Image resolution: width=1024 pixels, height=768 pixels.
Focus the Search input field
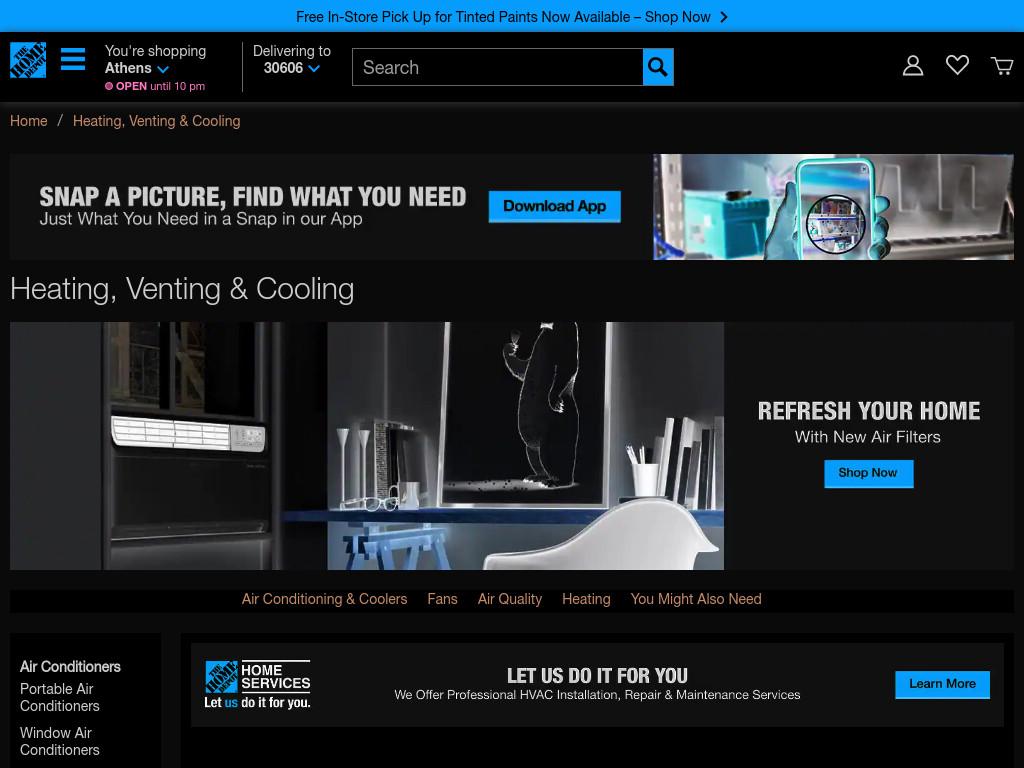point(497,67)
